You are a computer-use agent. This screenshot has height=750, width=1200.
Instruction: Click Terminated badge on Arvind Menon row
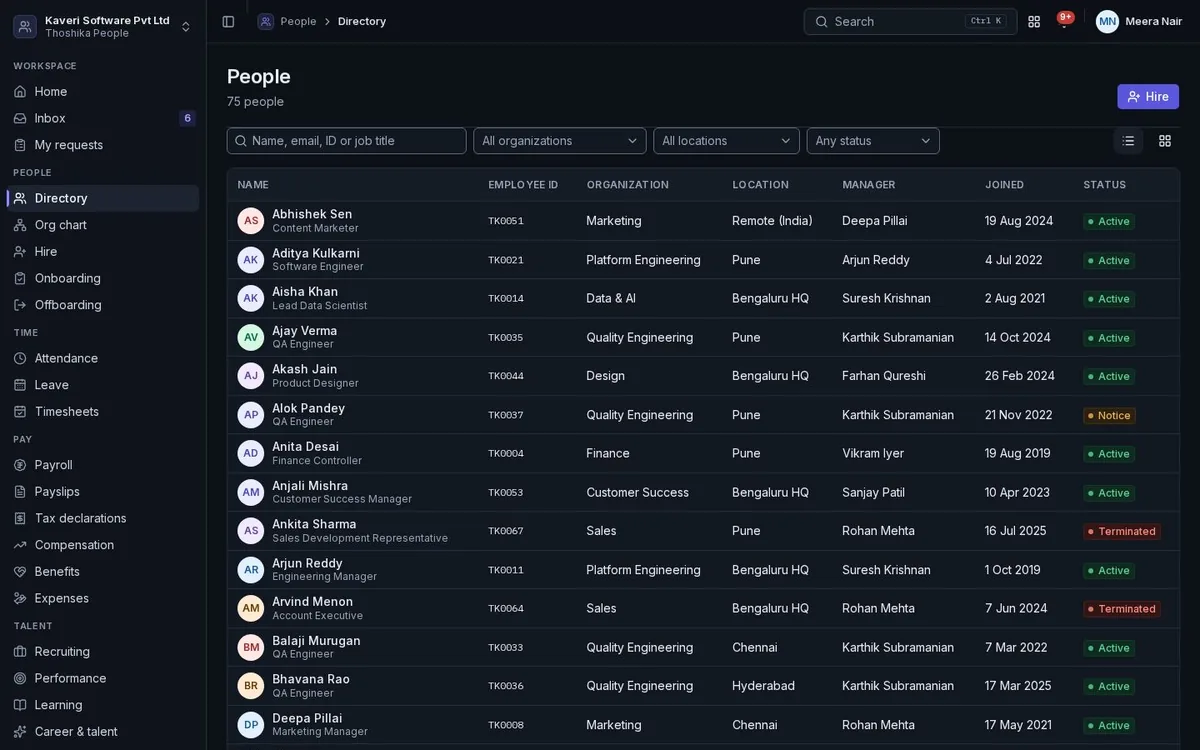pyautogui.click(x=1122, y=609)
